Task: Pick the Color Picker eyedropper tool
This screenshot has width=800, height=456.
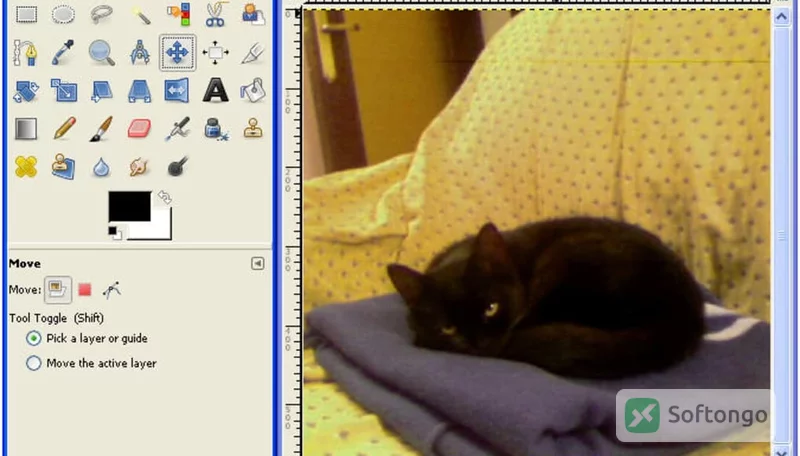Action: 63,52
